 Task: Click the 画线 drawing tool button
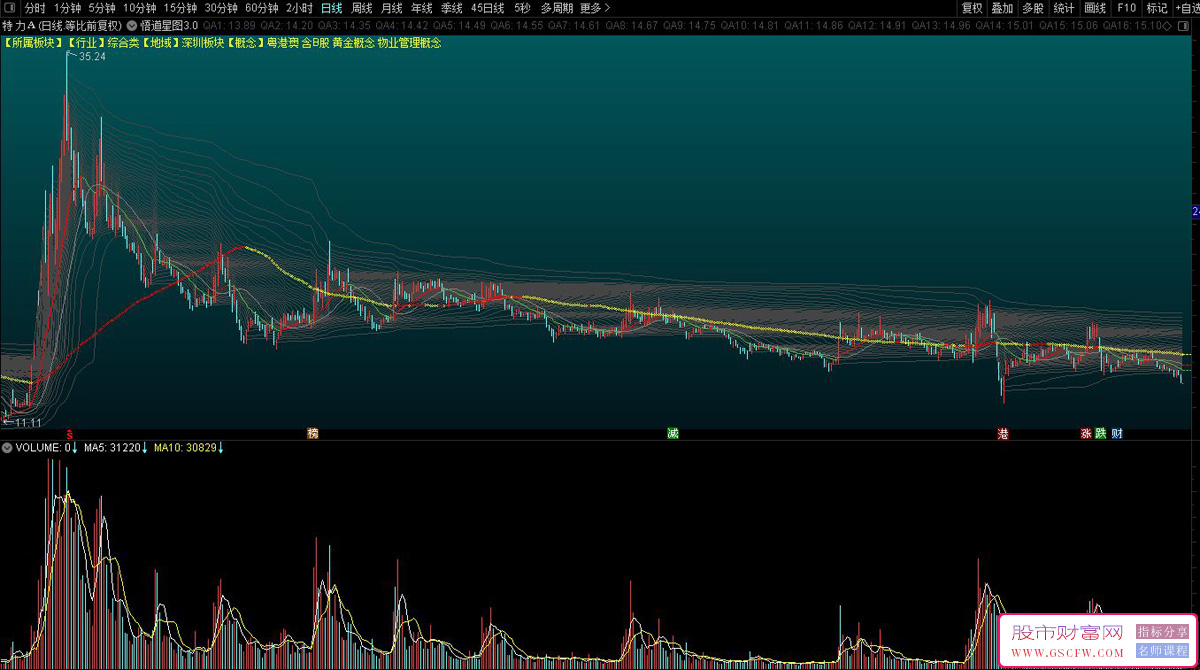click(x=1095, y=8)
